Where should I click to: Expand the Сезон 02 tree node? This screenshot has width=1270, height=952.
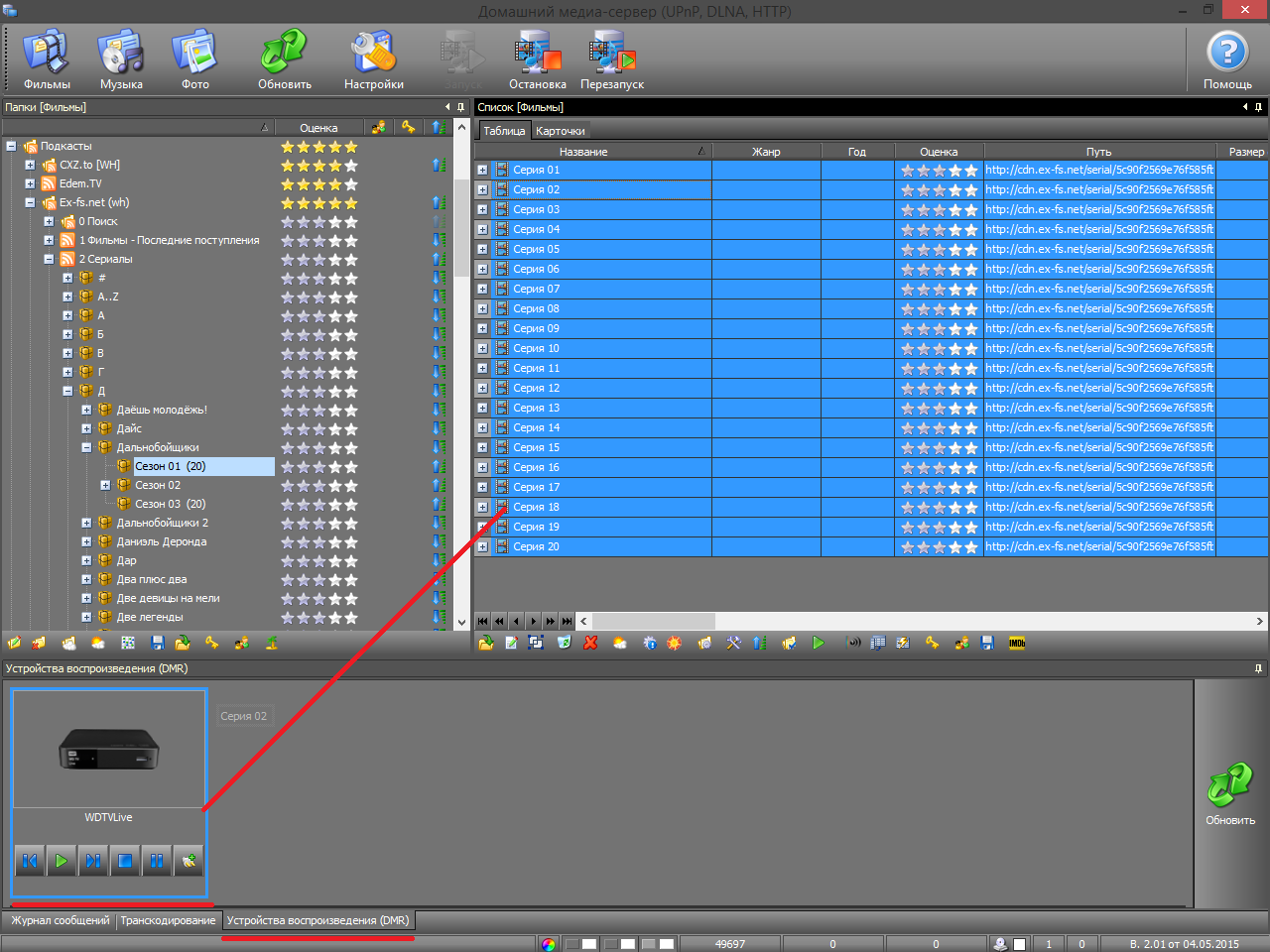(105, 486)
